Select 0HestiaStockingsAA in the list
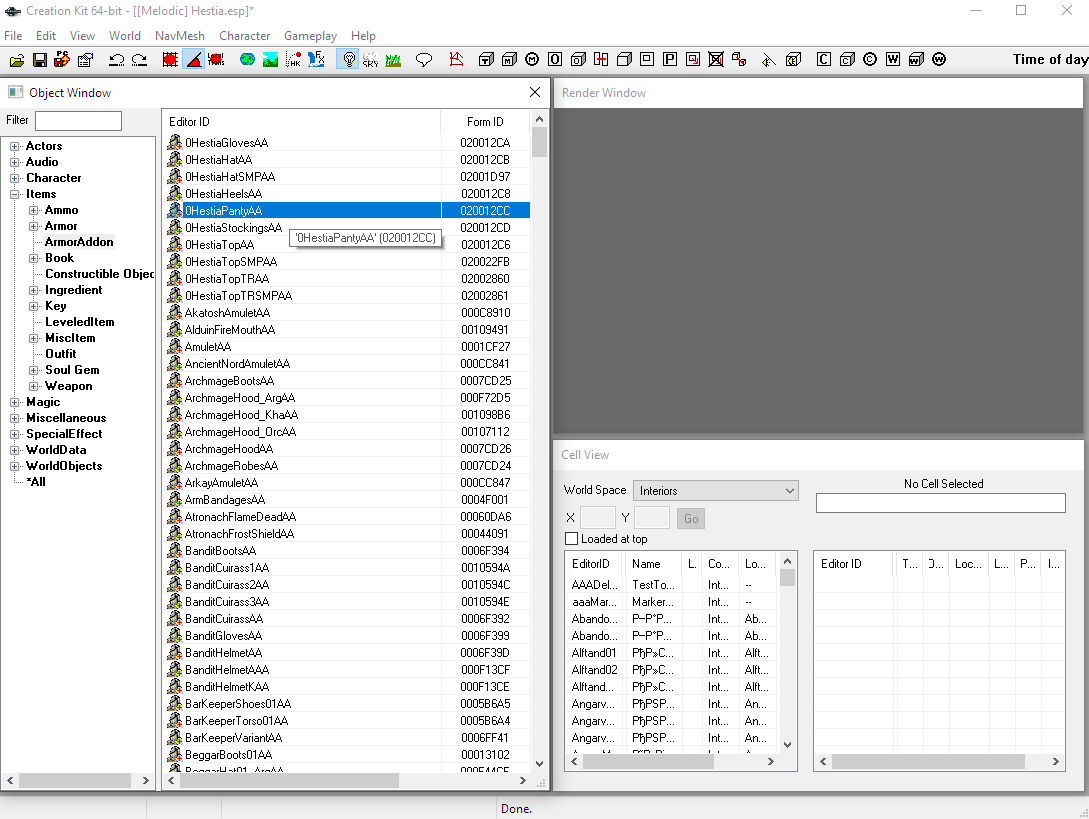 coord(234,228)
